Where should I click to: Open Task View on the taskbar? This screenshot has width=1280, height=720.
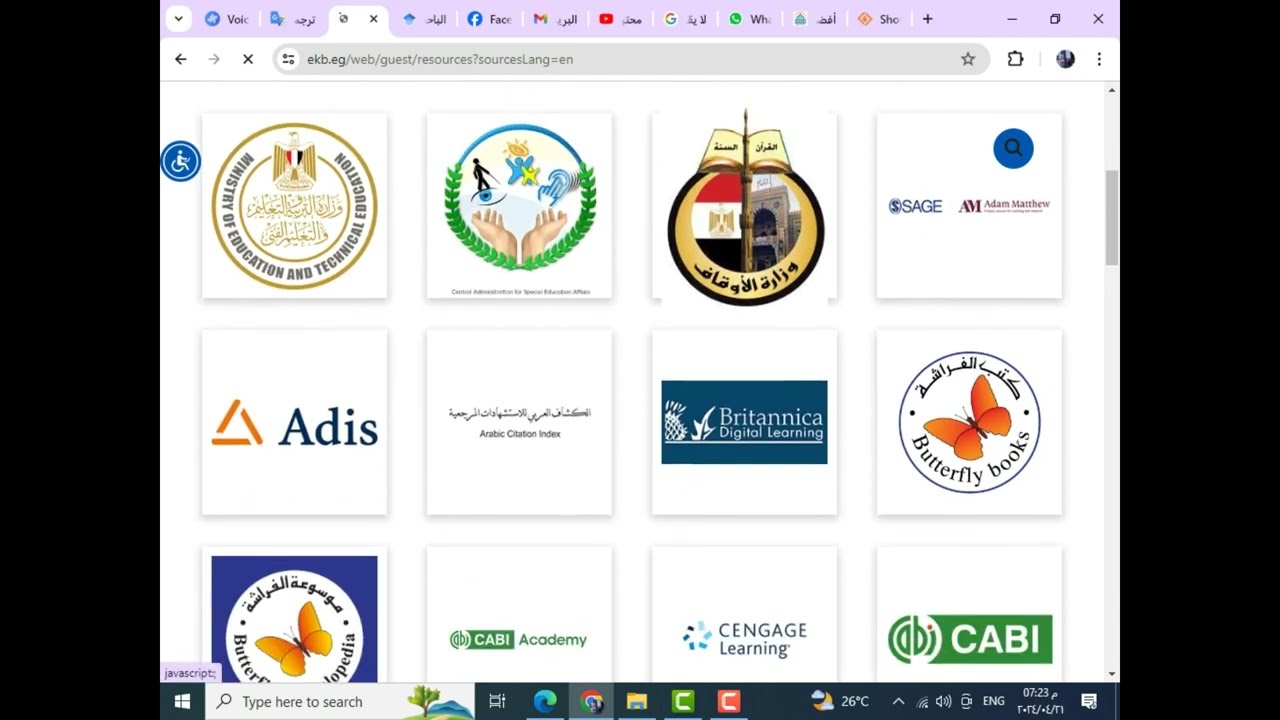pyautogui.click(x=497, y=702)
